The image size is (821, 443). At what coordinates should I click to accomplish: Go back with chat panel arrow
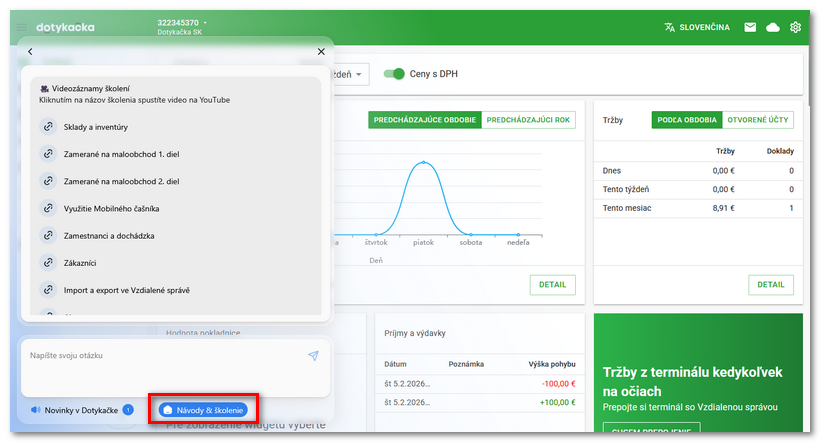click(x=30, y=51)
